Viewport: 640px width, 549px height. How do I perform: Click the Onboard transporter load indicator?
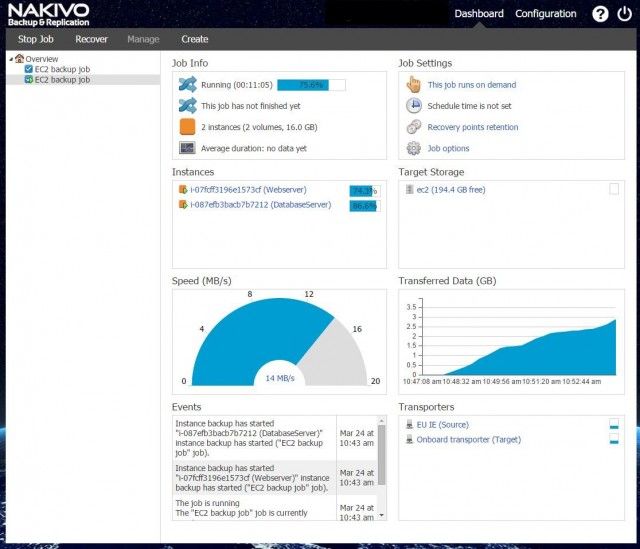coord(614,439)
